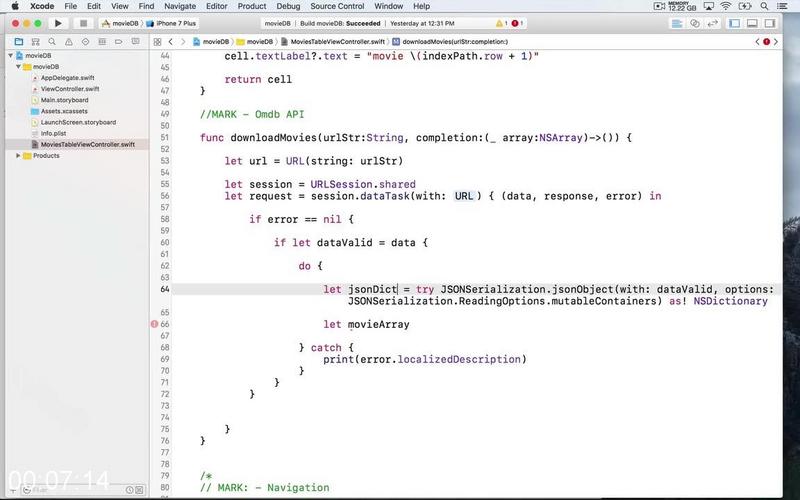Viewport: 800px width, 500px height.
Task: Switch to the Version editor
Action: click(x=712, y=23)
